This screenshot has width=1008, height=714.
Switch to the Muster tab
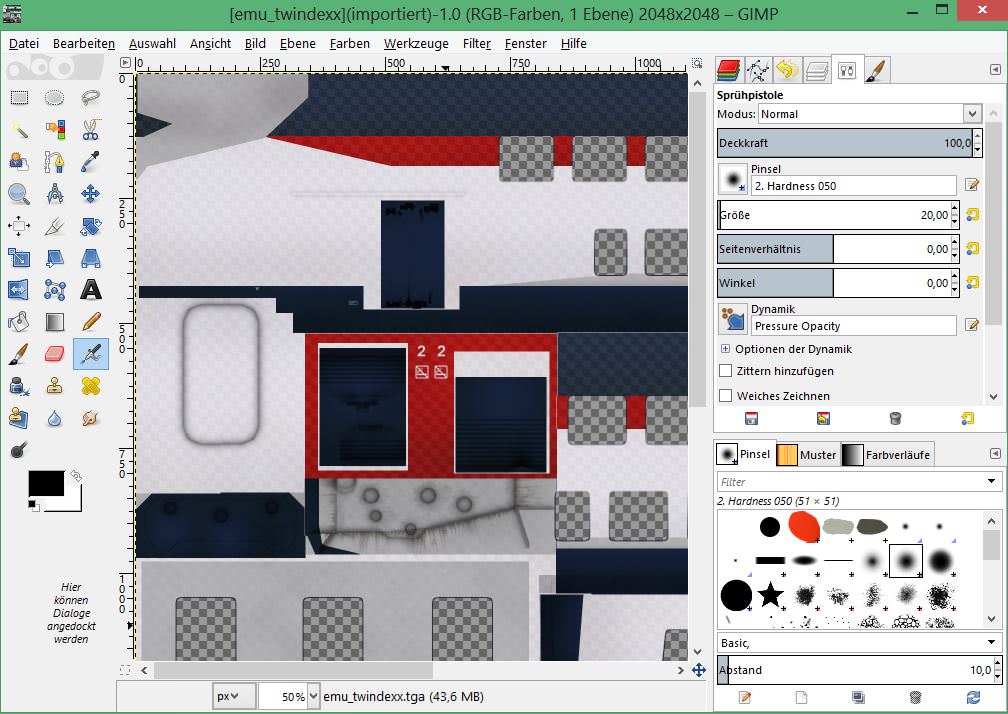coord(807,454)
